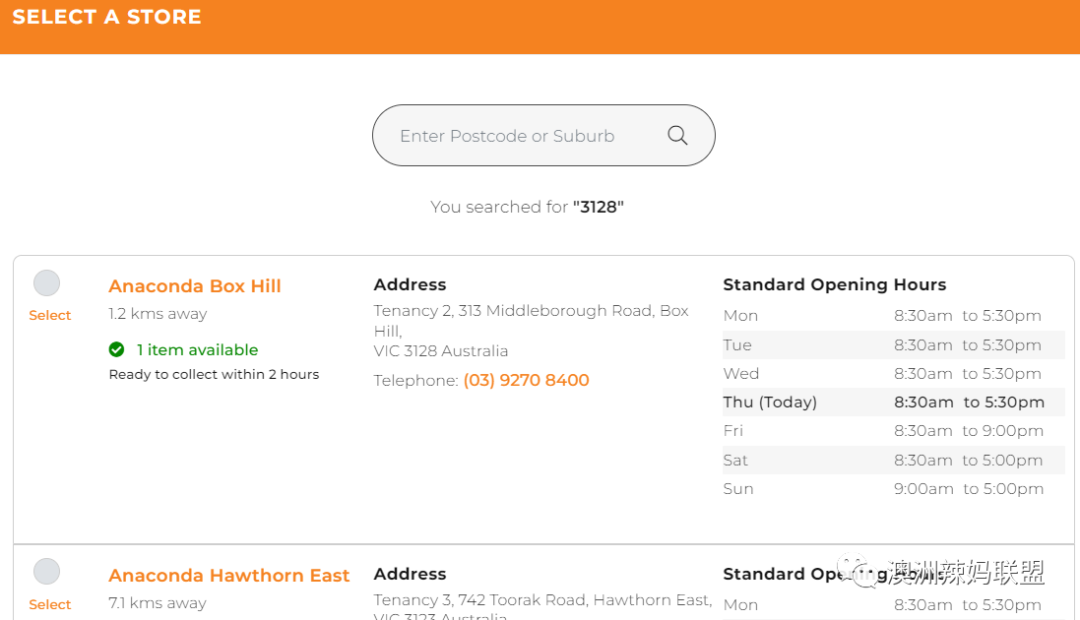
Task: Open the Anaconda Box Hill store link
Action: click(195, 286)
